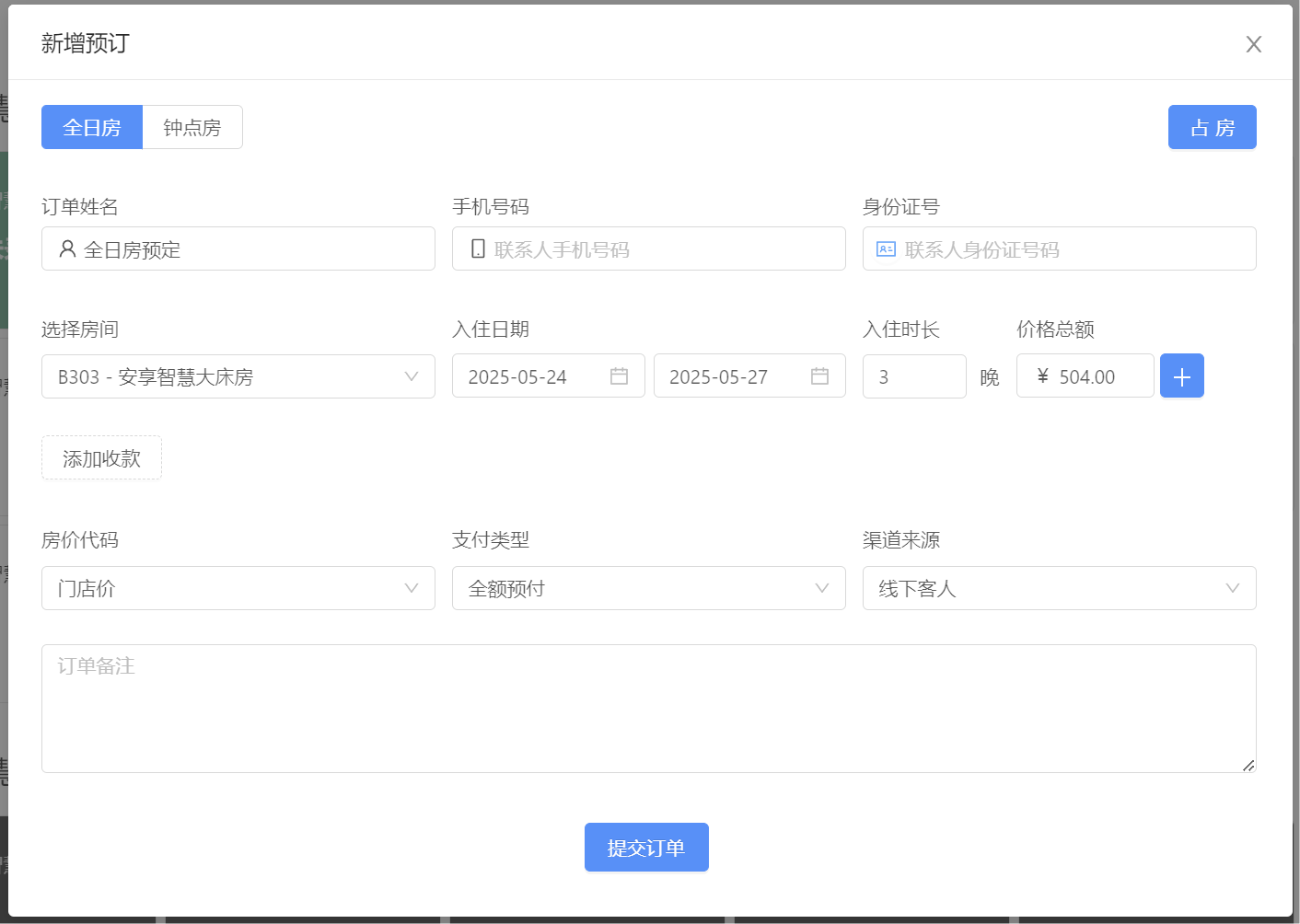Click the 手机号码 label
Screen dimensions: 1300x924
pyautogui.click(x=491, y=207)
